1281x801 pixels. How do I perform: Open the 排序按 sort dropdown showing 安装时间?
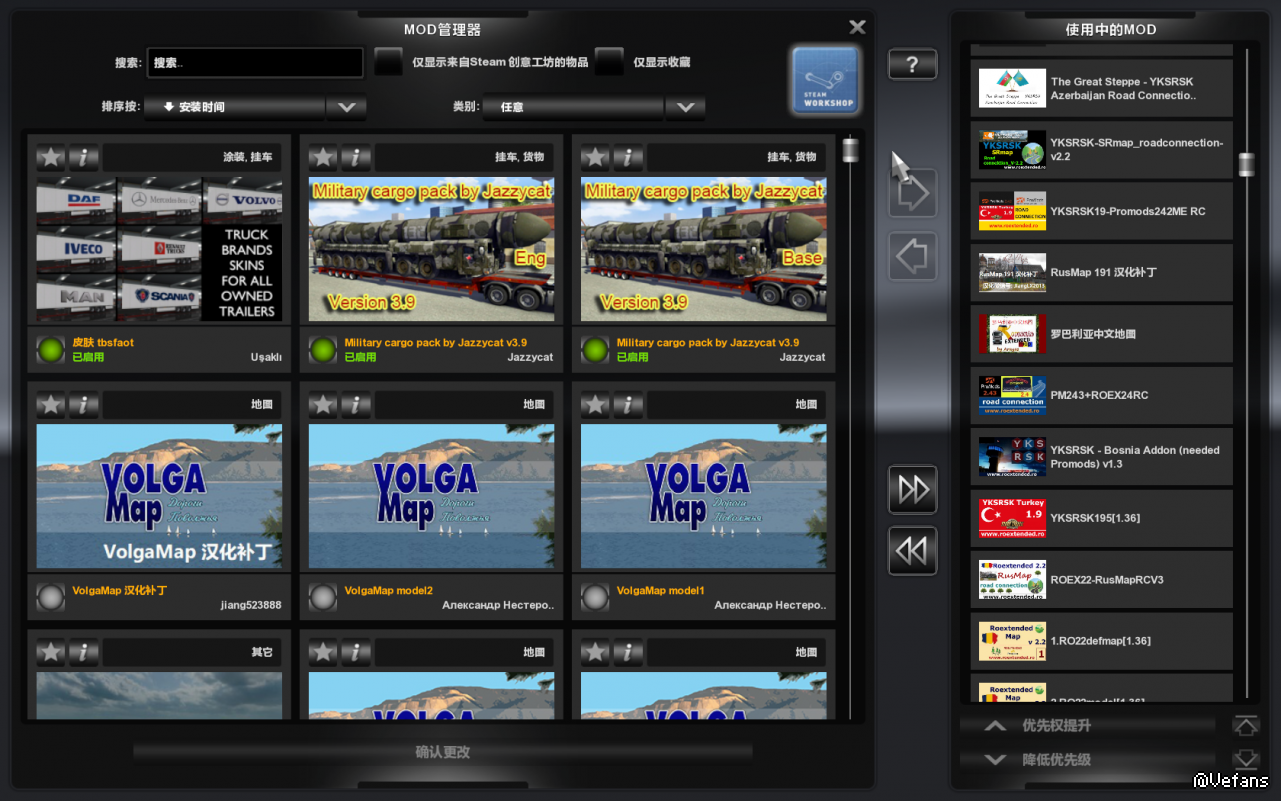(x=255, y=107)
